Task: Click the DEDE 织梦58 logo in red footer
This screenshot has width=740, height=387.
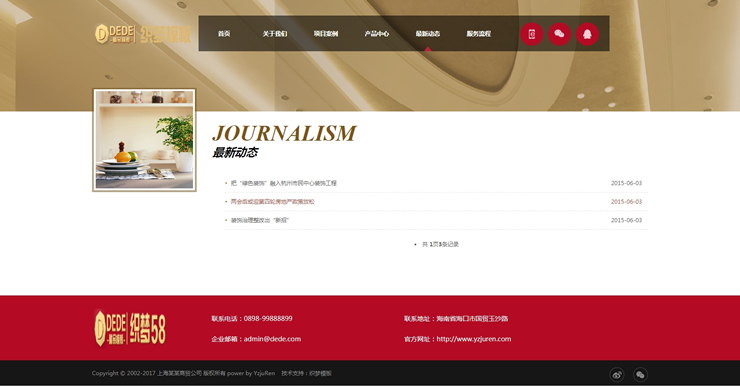Action: [130, 329]
